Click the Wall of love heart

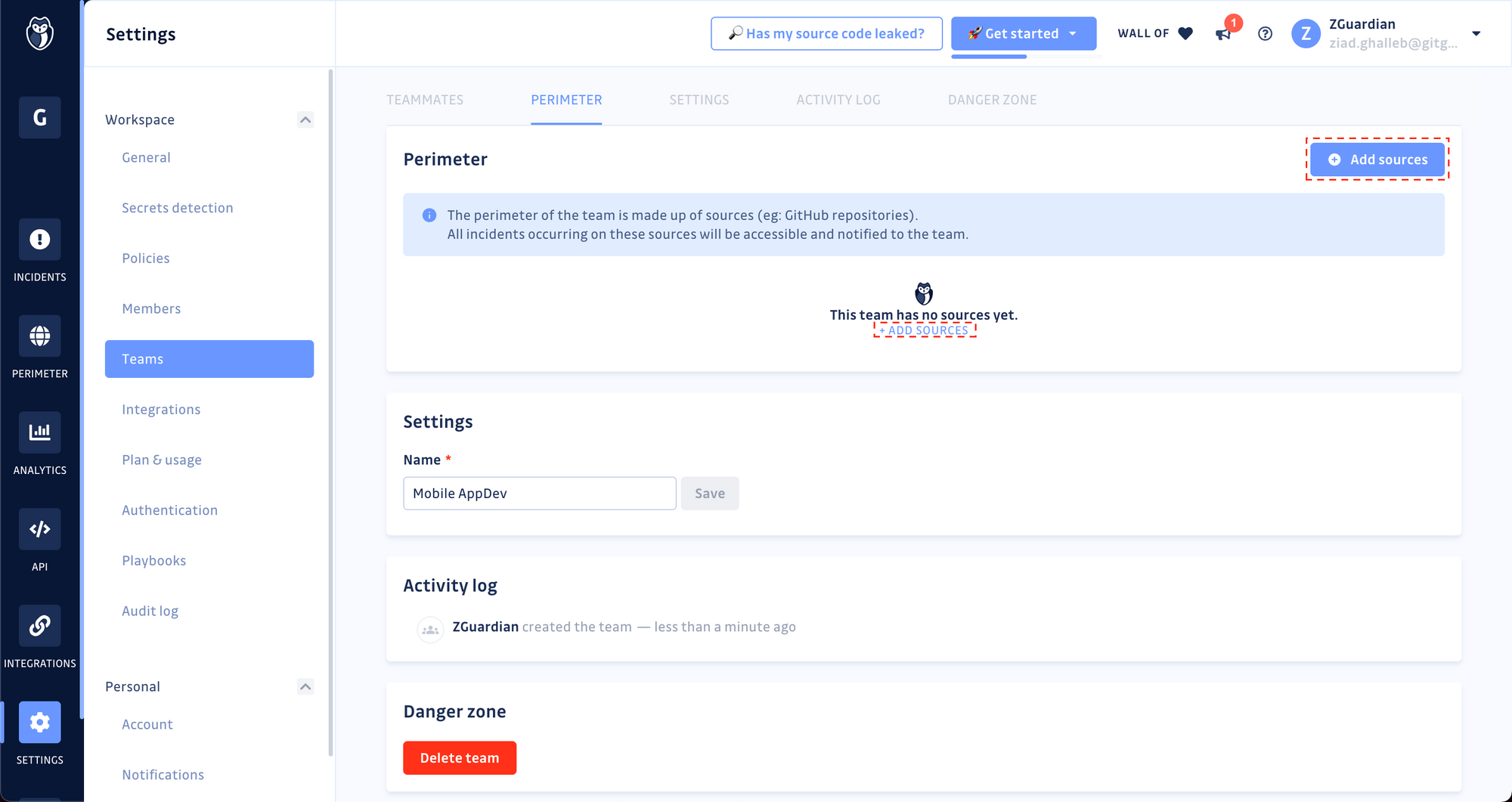click(1185, 33)
